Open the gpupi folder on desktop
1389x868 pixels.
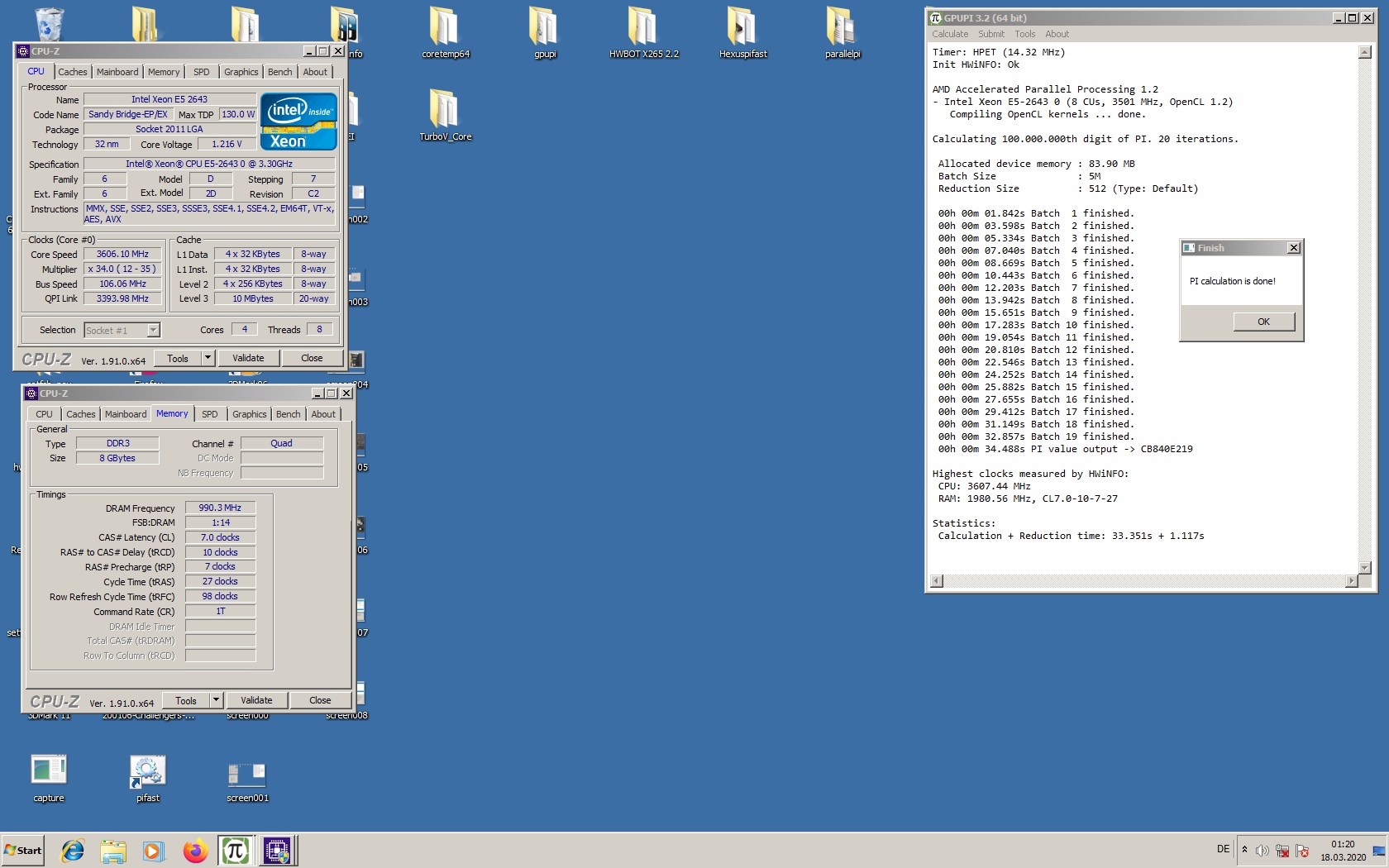pyautogui.click(x=545, y=33)
